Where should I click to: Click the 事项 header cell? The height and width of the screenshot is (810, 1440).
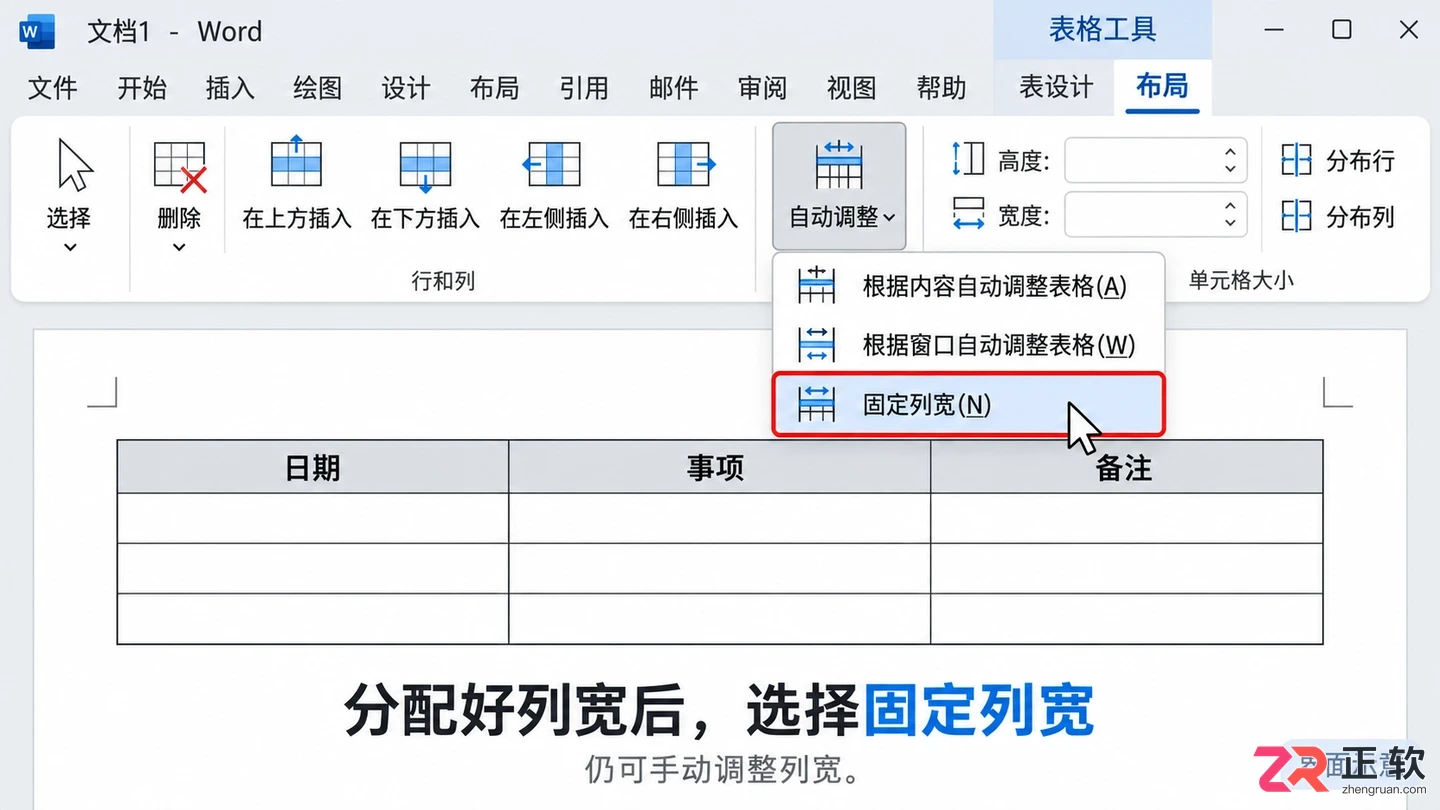[x=719, y=467]
